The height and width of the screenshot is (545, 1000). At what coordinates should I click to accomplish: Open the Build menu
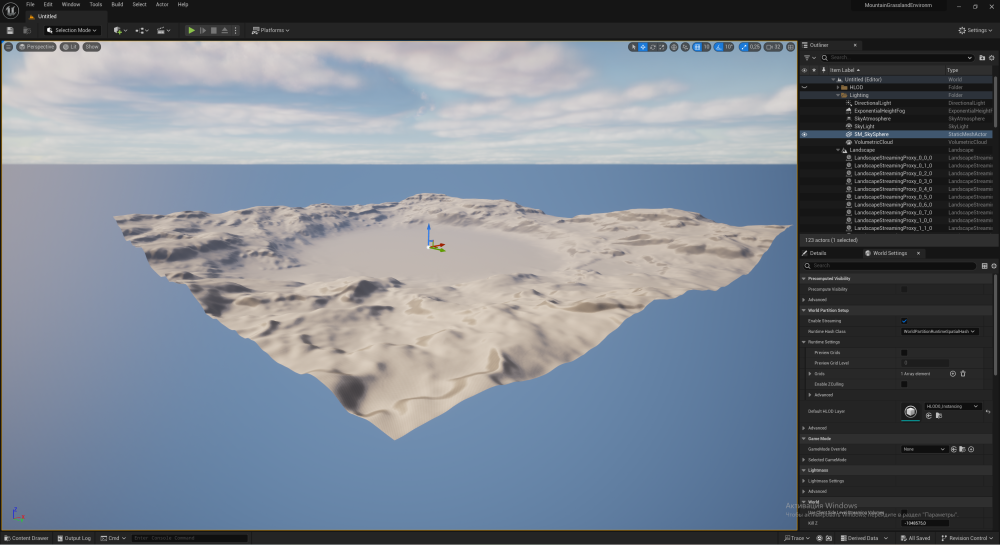point(117,4)
